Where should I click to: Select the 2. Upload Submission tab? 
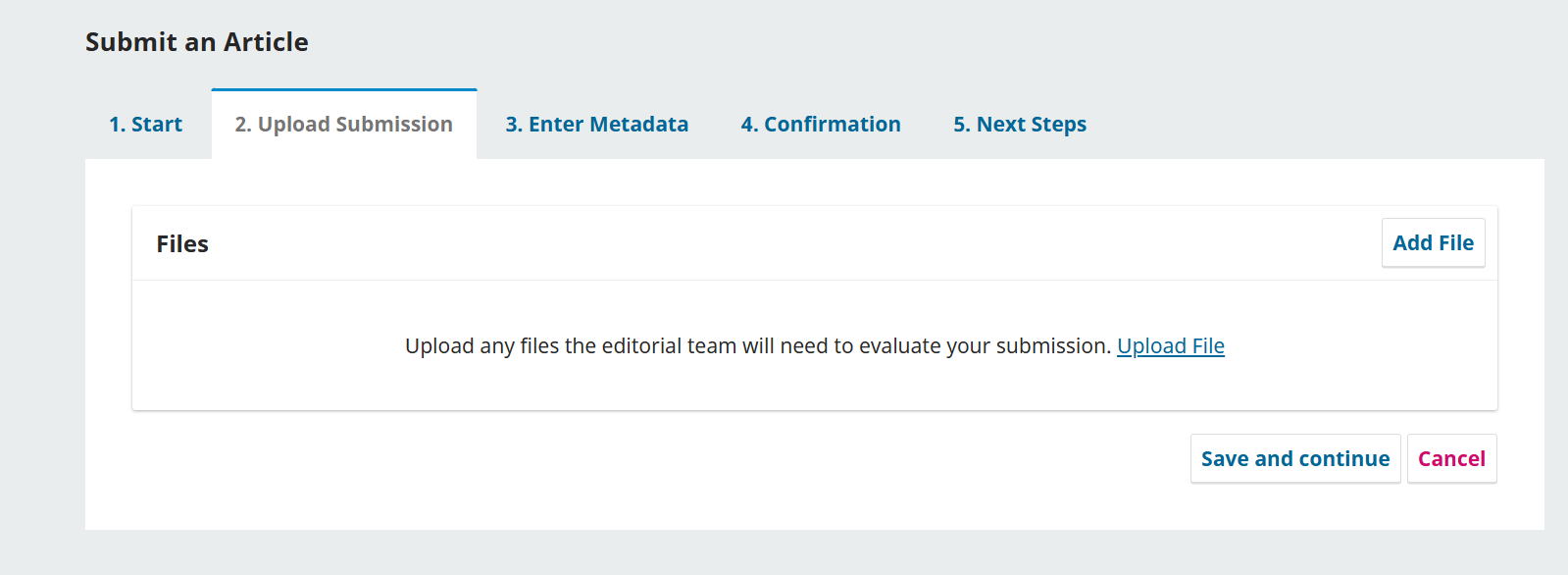[343, 125]
